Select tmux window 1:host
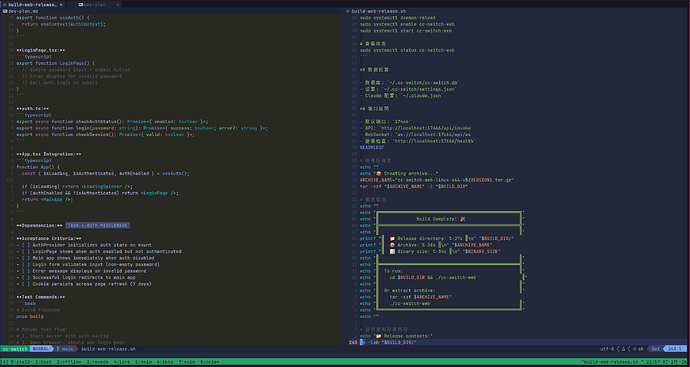Viewport: 690px width, 367px height. tap(44, 362)
